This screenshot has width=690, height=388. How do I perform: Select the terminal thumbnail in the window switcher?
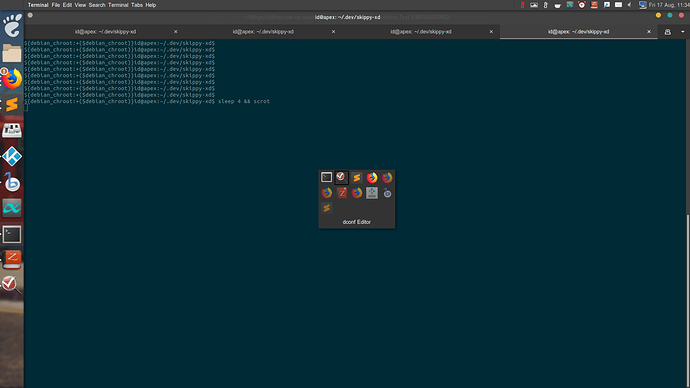pyautogui.click(x=326, y=177)
